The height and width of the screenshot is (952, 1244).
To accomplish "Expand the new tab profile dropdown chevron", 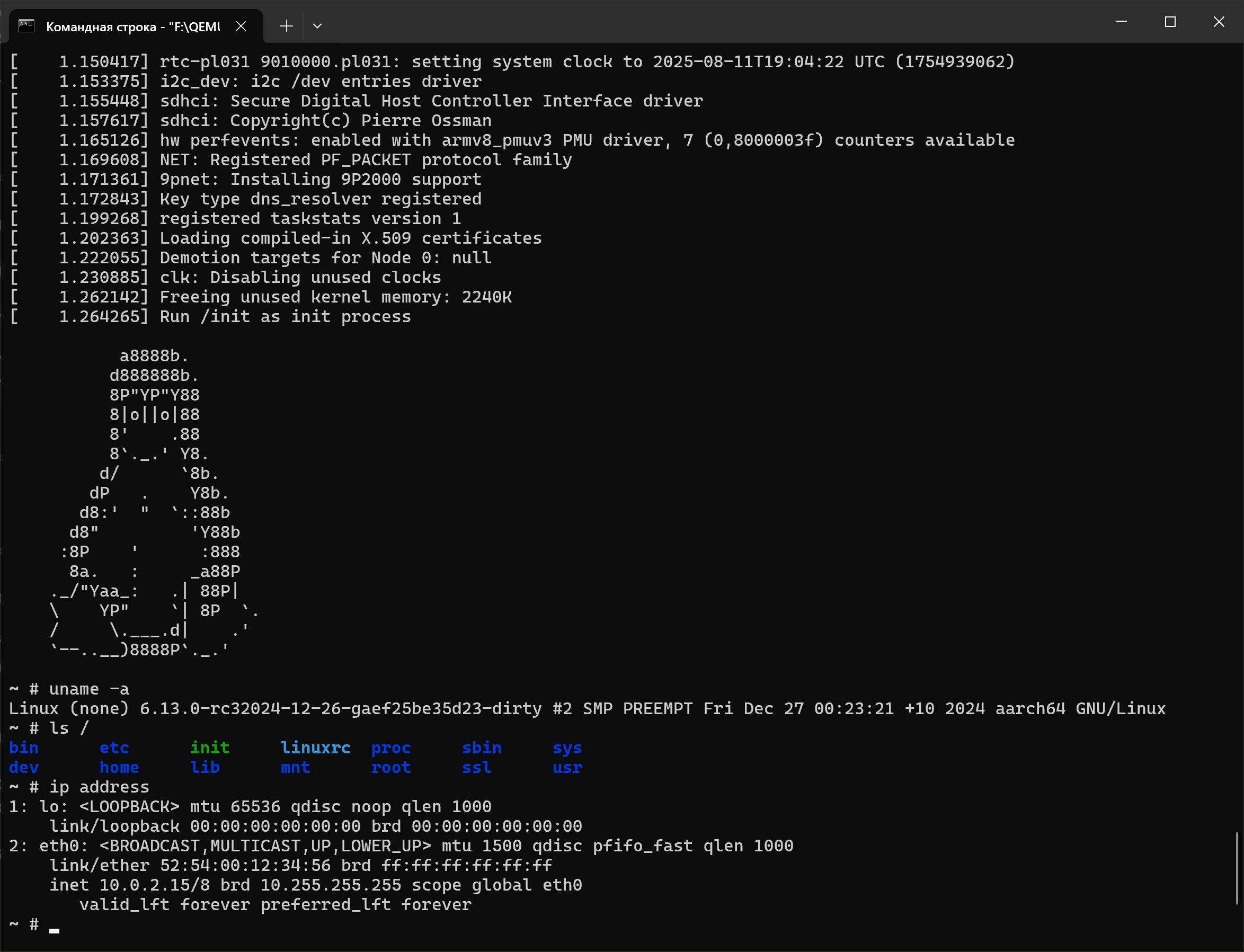I will (x=317, y=26).
